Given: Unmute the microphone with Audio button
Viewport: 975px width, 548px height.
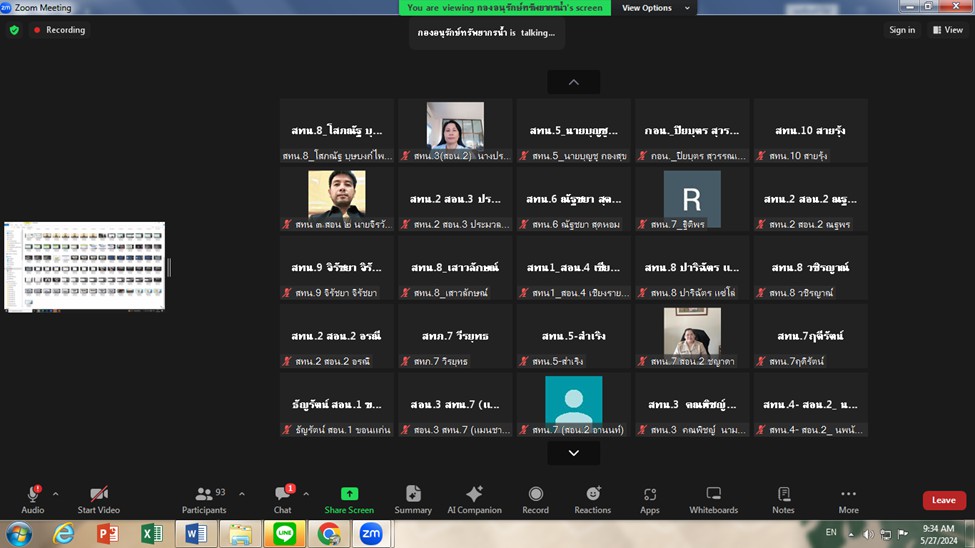Looking at the screenshot, I should tap(33, 499).
